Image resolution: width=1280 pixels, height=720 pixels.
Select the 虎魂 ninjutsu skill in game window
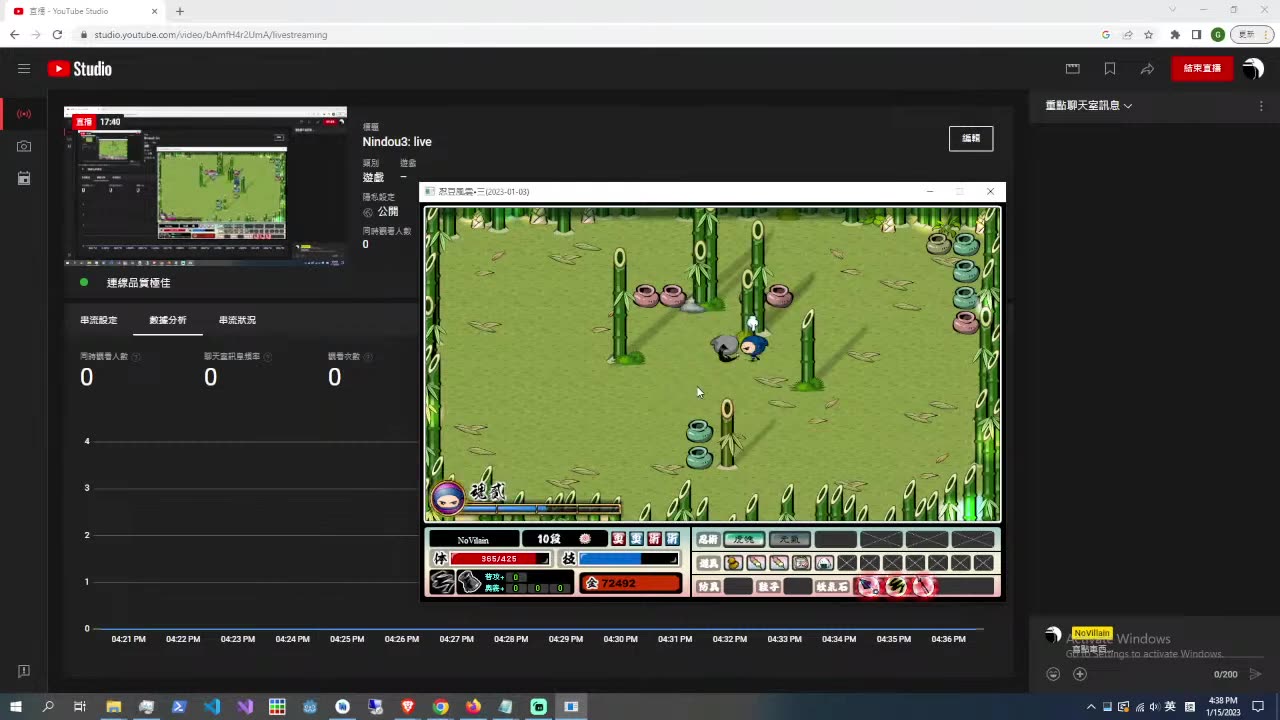tap(744, 539)
